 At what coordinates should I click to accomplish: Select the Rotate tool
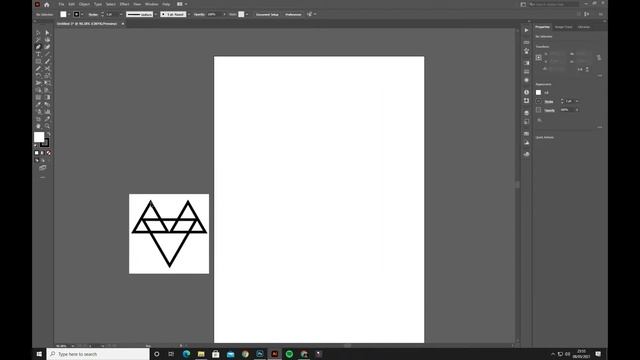point(38,76)
